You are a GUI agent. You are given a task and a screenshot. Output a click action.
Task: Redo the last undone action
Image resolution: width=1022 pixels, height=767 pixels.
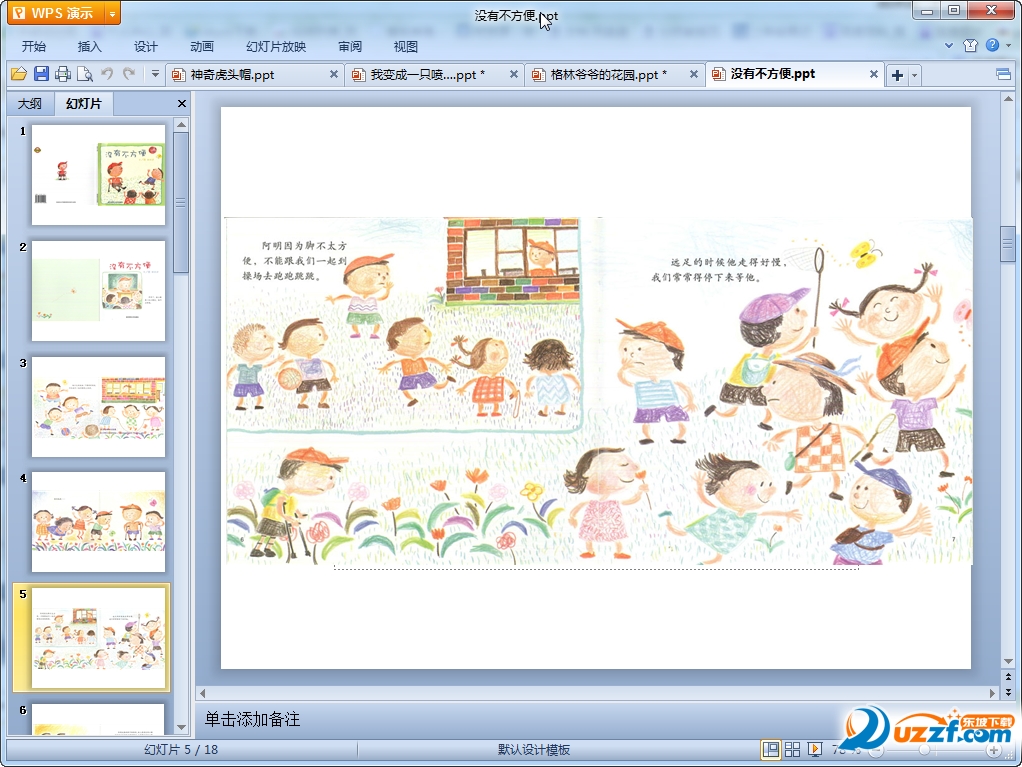point(129,74)
